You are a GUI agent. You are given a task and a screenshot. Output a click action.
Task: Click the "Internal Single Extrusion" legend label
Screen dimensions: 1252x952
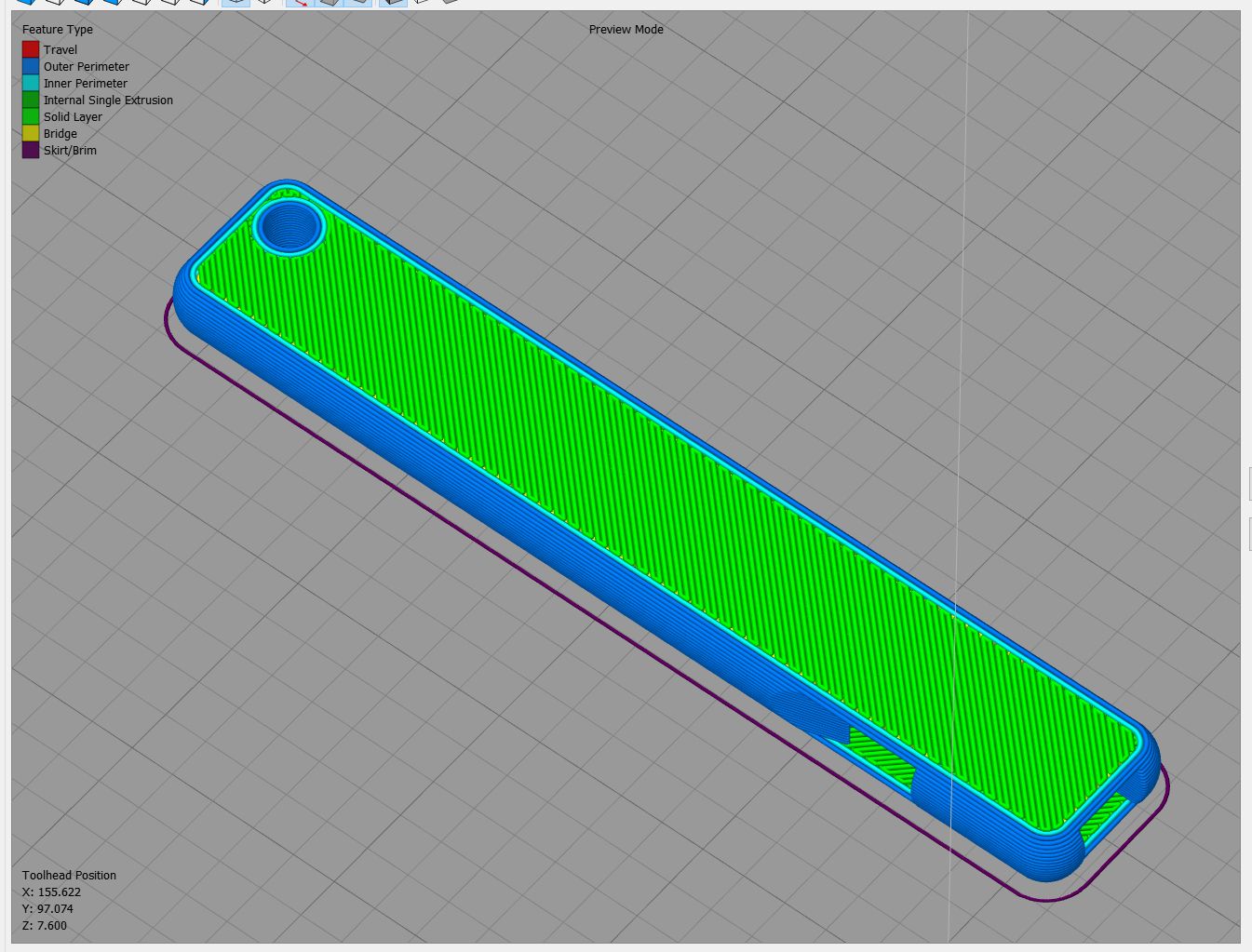click(108, 101)
